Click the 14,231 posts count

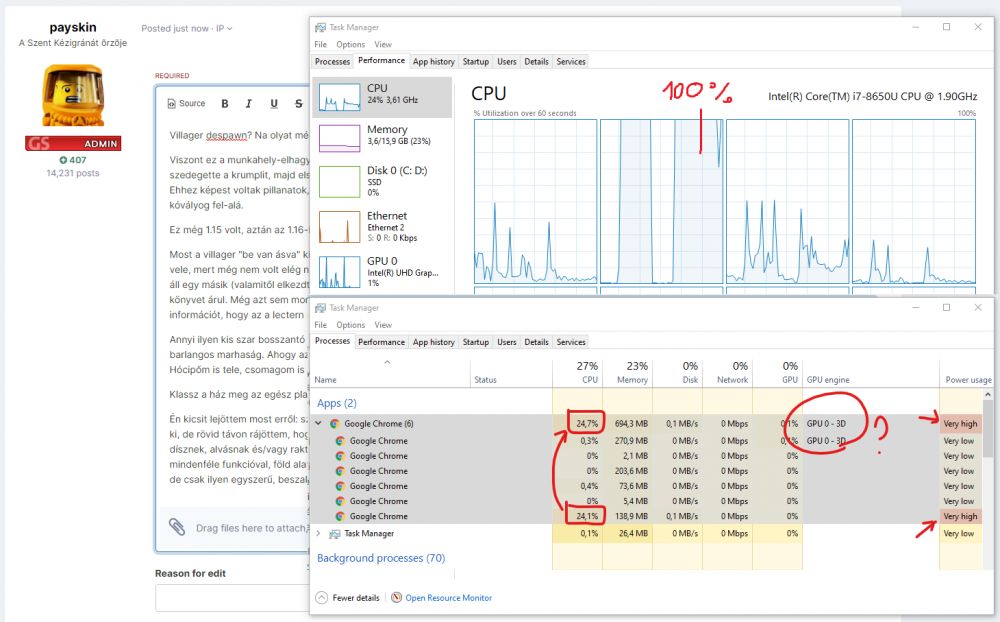(73, 173)
